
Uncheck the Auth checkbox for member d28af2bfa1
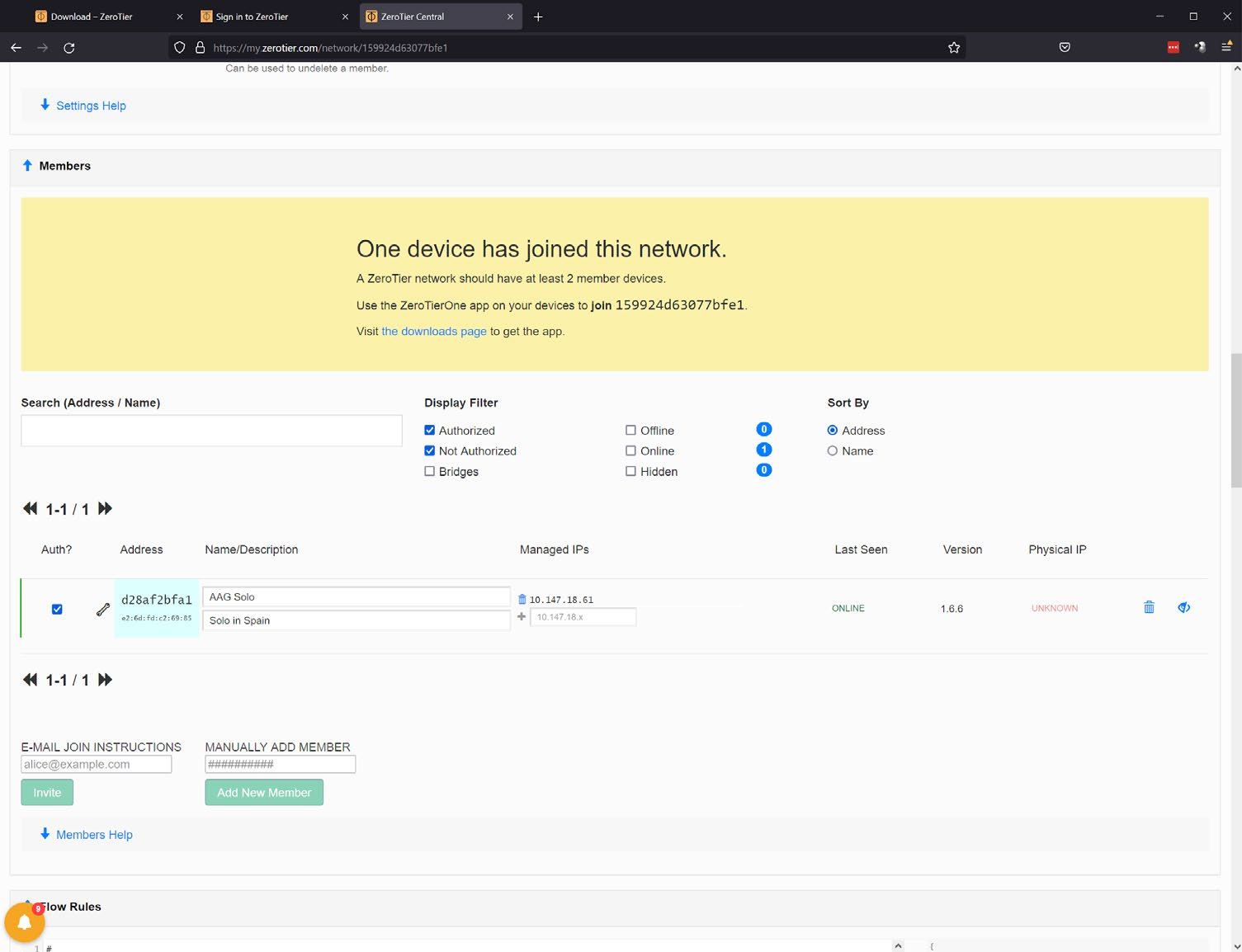click(x=57, y=610)
